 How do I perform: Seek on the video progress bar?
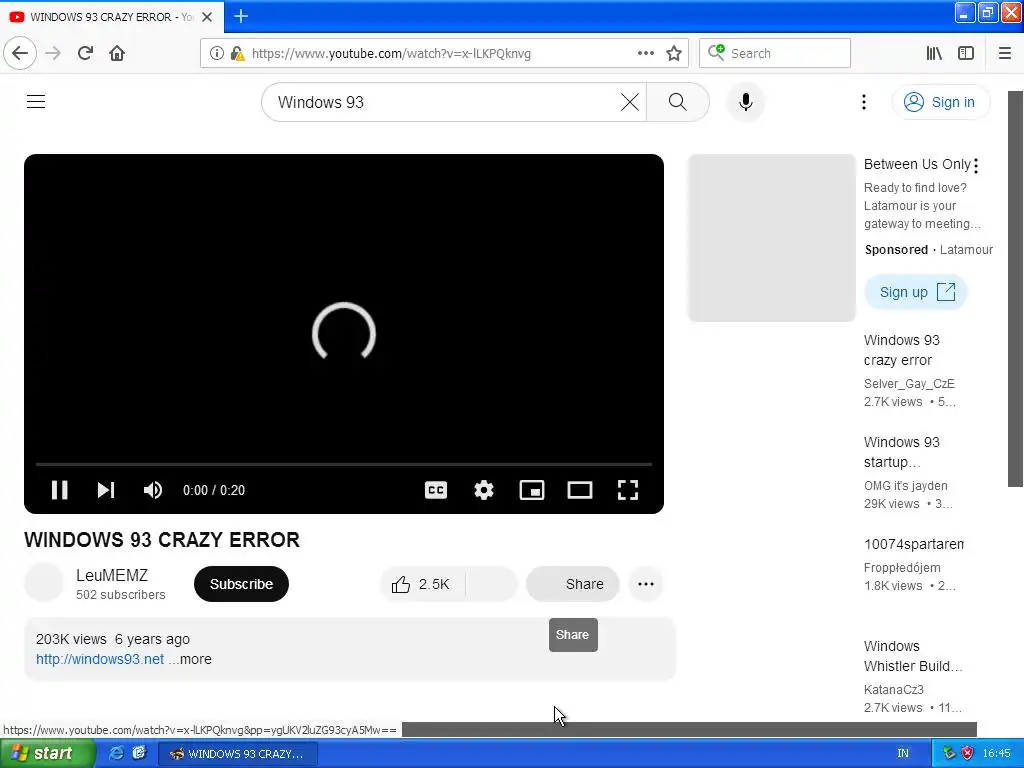pos(344,464)
